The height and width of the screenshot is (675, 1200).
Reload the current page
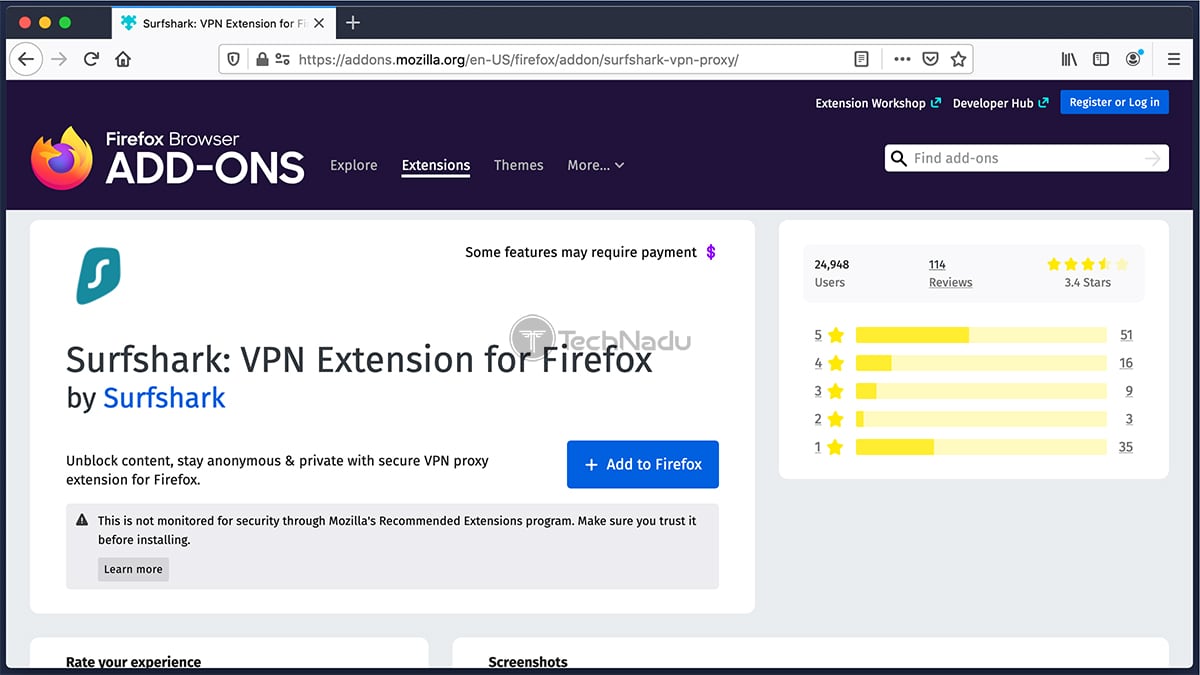tap(91, 59)
